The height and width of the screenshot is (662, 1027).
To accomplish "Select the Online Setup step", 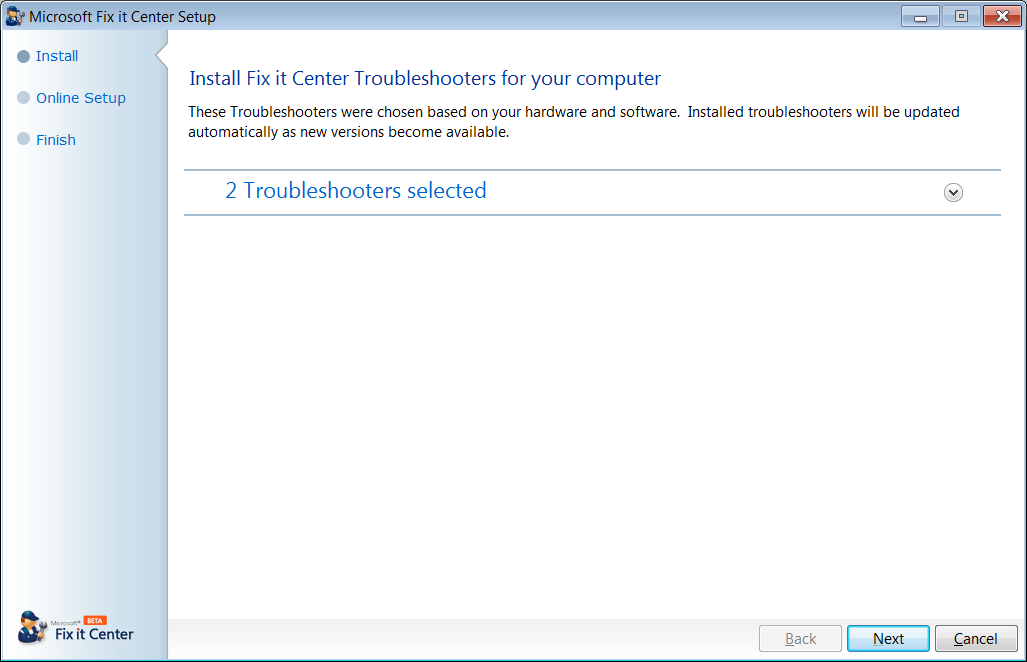I will pyautogui.click(x=81, y=98).
